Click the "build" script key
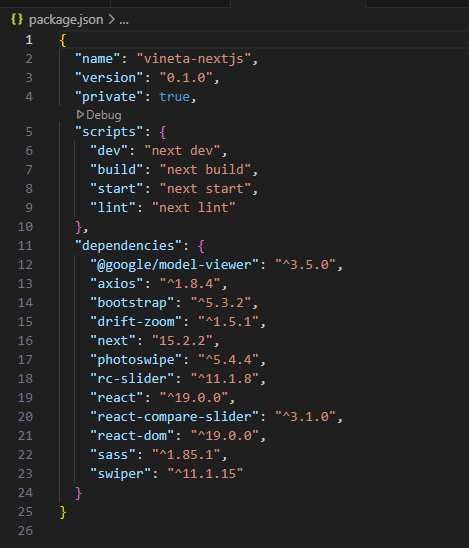 (117, 170)
